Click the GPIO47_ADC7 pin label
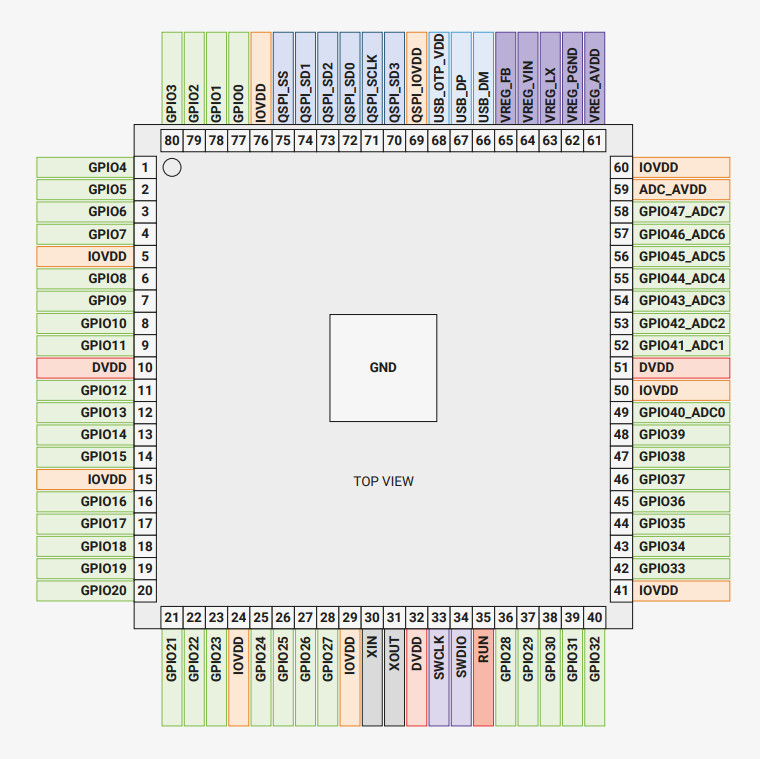Image resolution: width=760 pixels, height=759 pixels. click(x=682, y=211)
